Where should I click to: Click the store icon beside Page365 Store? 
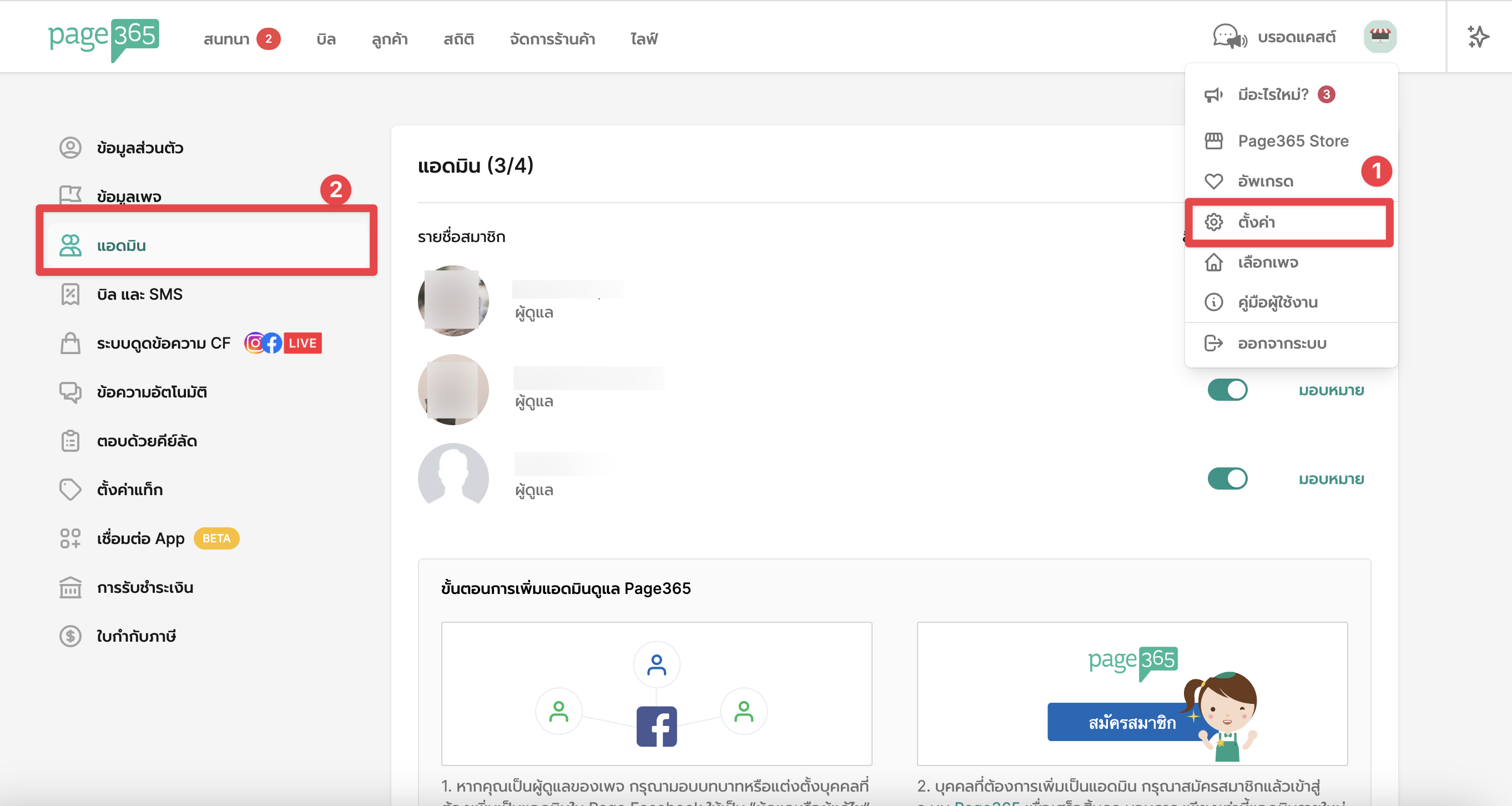1213,141
